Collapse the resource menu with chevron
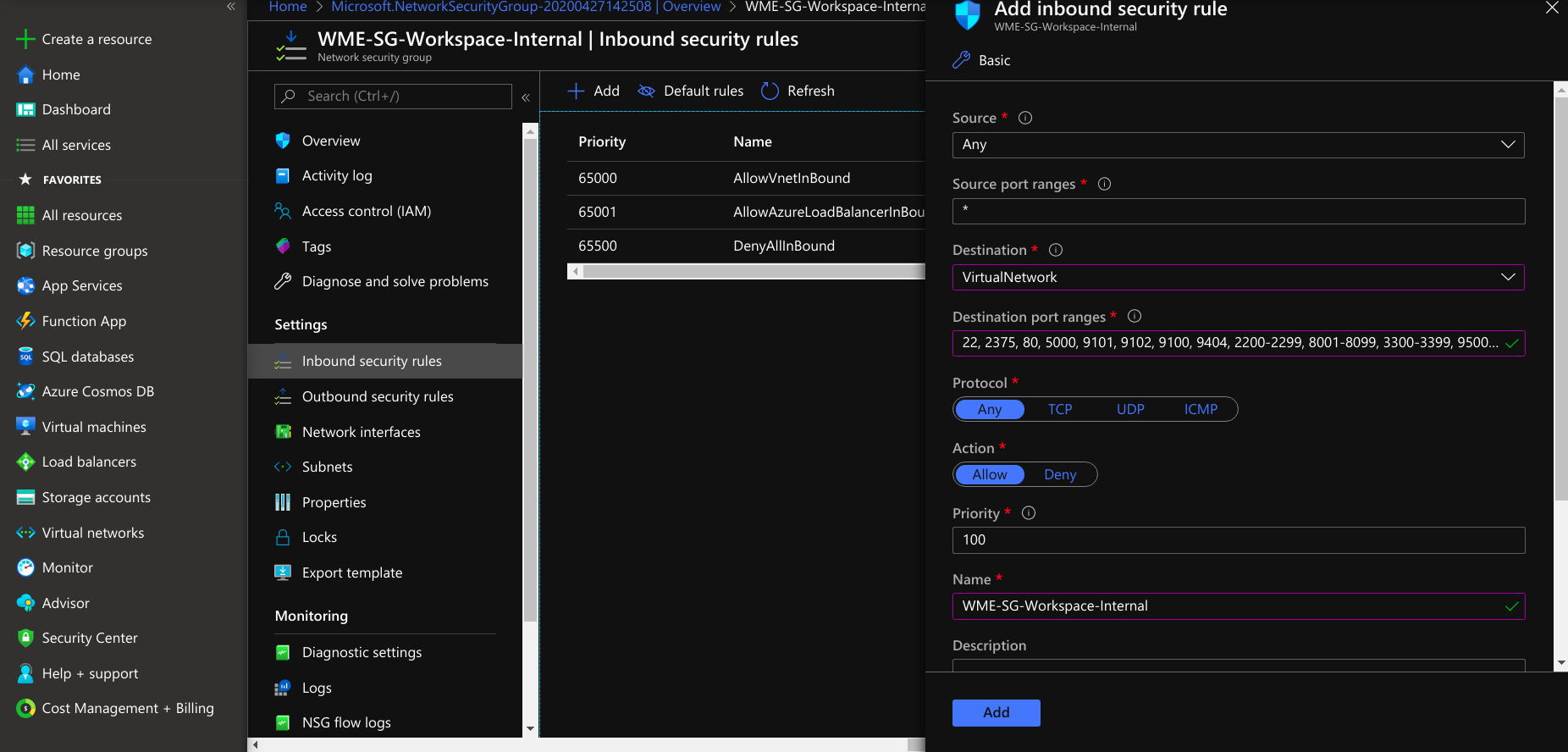This screenshot has width=1568, height=752. (526, 97)
